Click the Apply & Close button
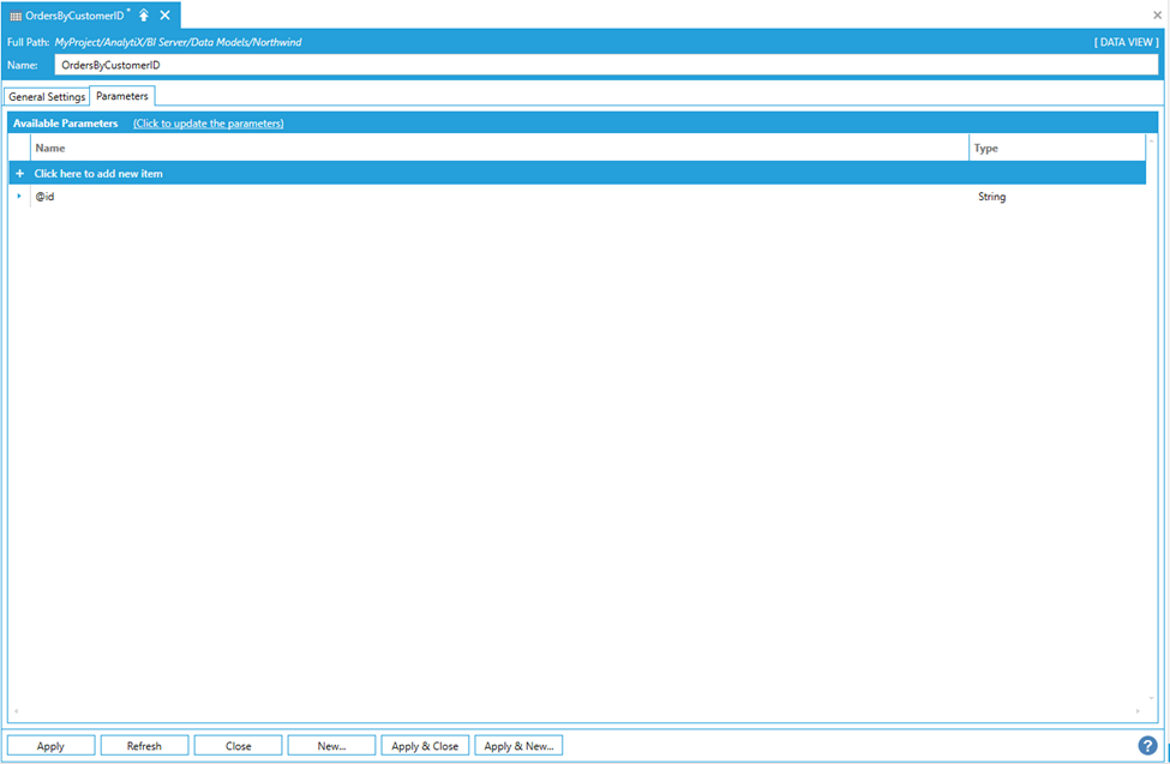Viewport: 1170px width, 764px height. coord(425,746)
